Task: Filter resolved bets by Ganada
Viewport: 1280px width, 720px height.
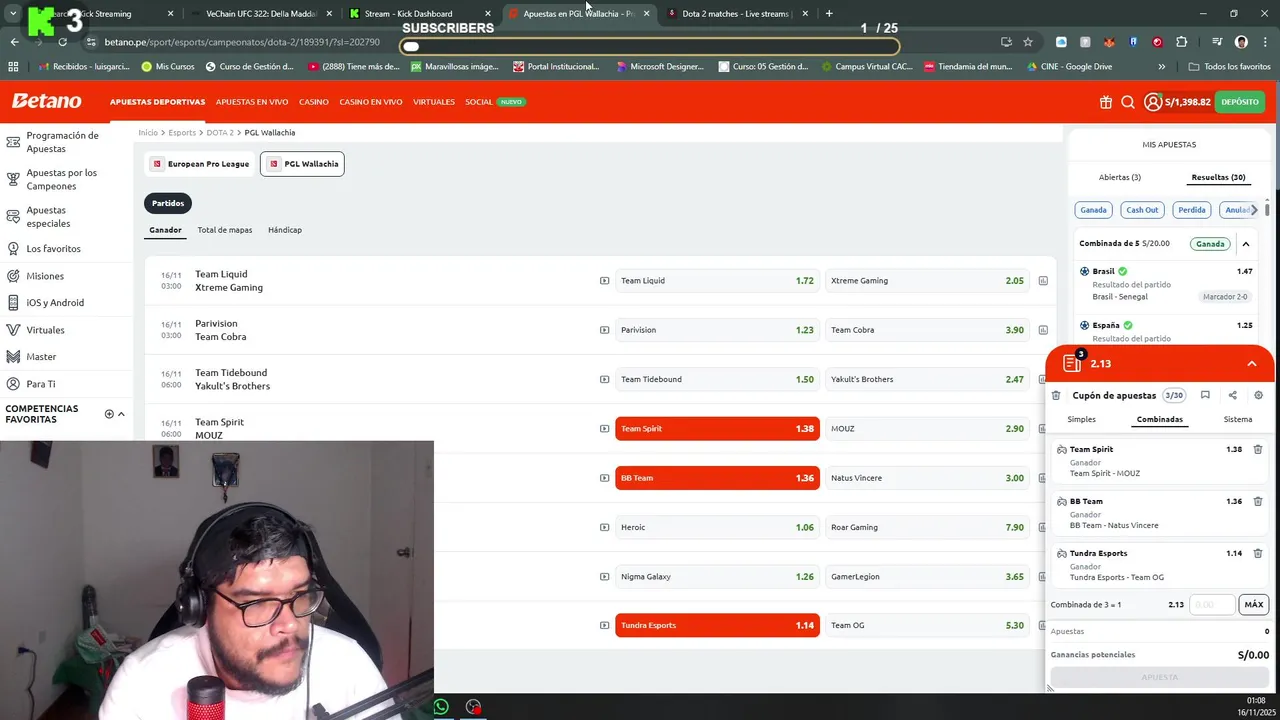Action: coord(1094,210)
